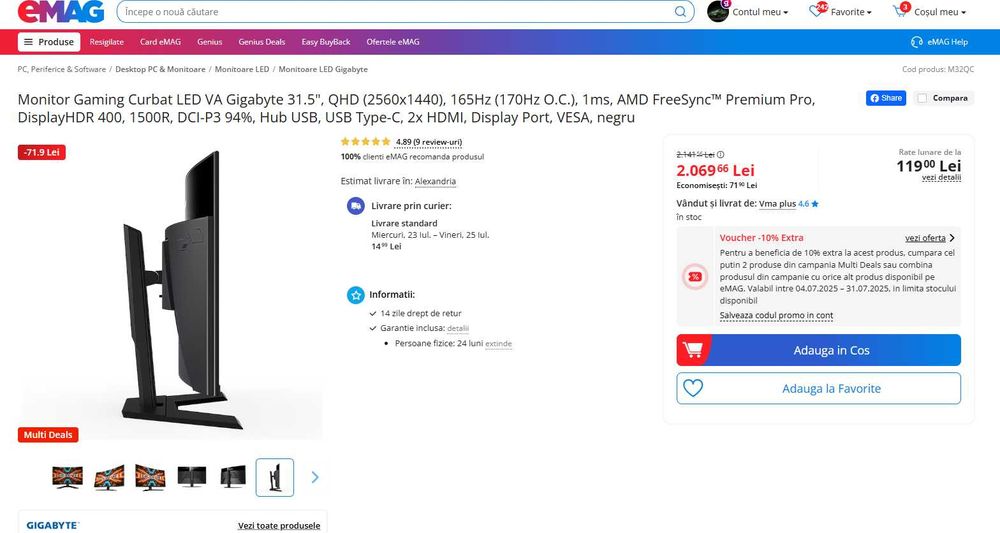Expand the Coșul meu dropdown

click(x=940, y=11)
